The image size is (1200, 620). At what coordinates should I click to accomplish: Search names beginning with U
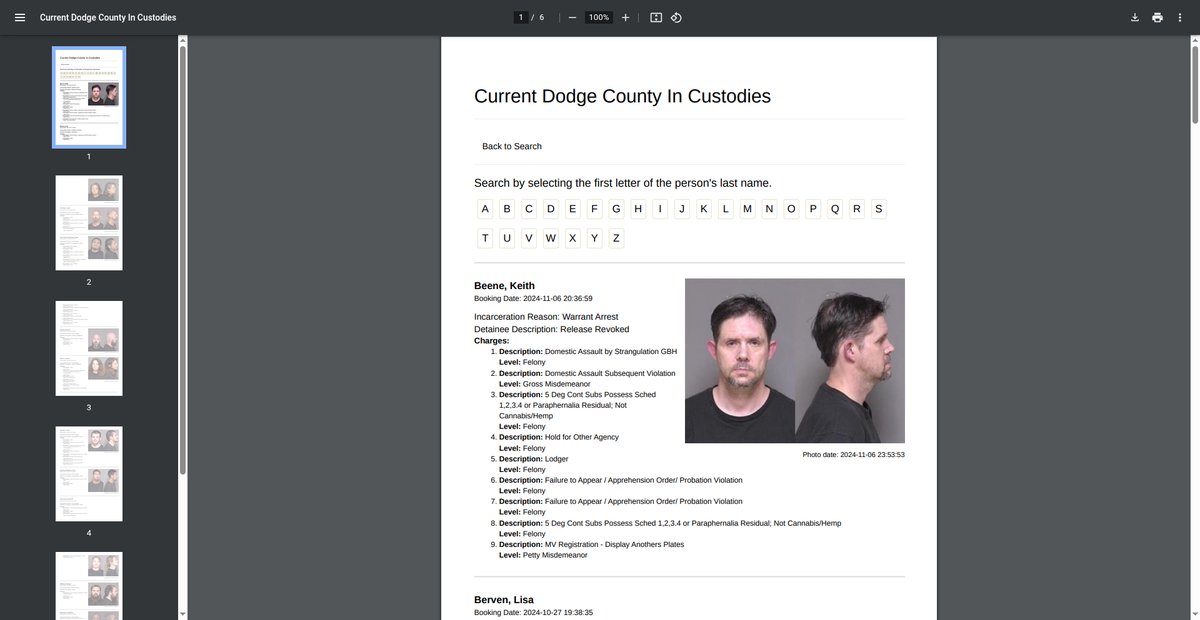pos(507,238)
